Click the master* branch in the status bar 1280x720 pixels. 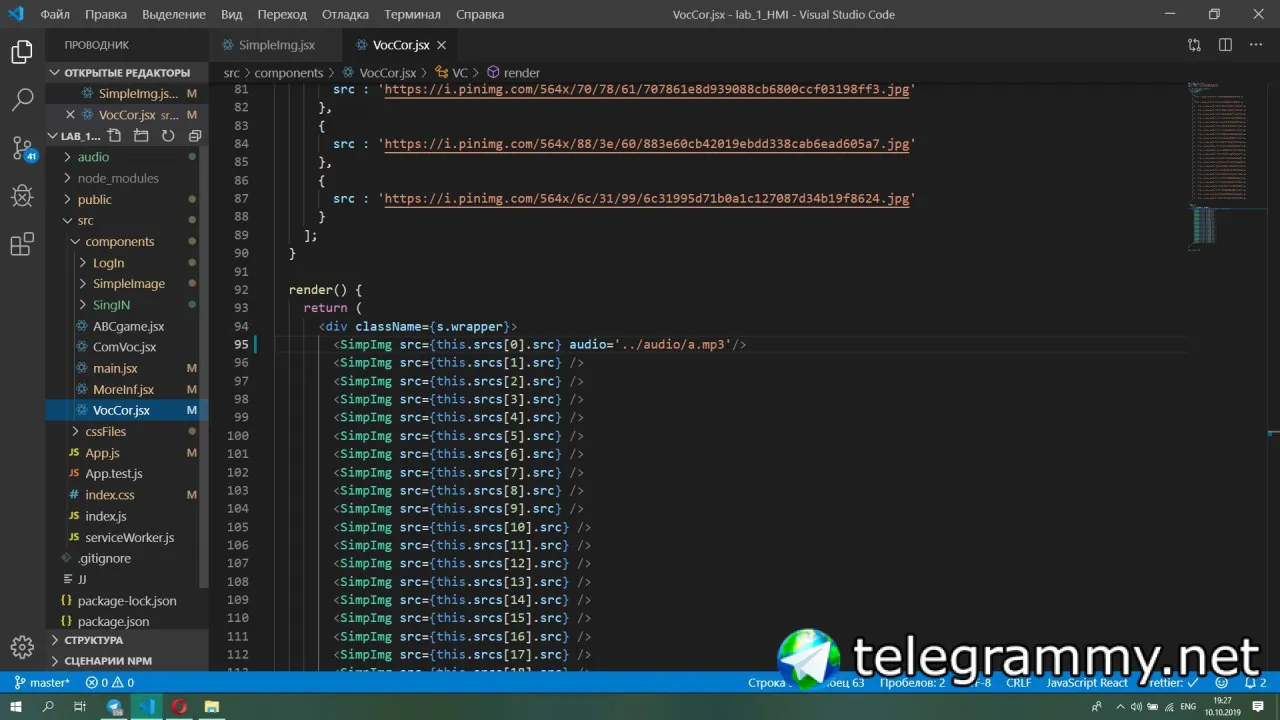tap(42, 683)
